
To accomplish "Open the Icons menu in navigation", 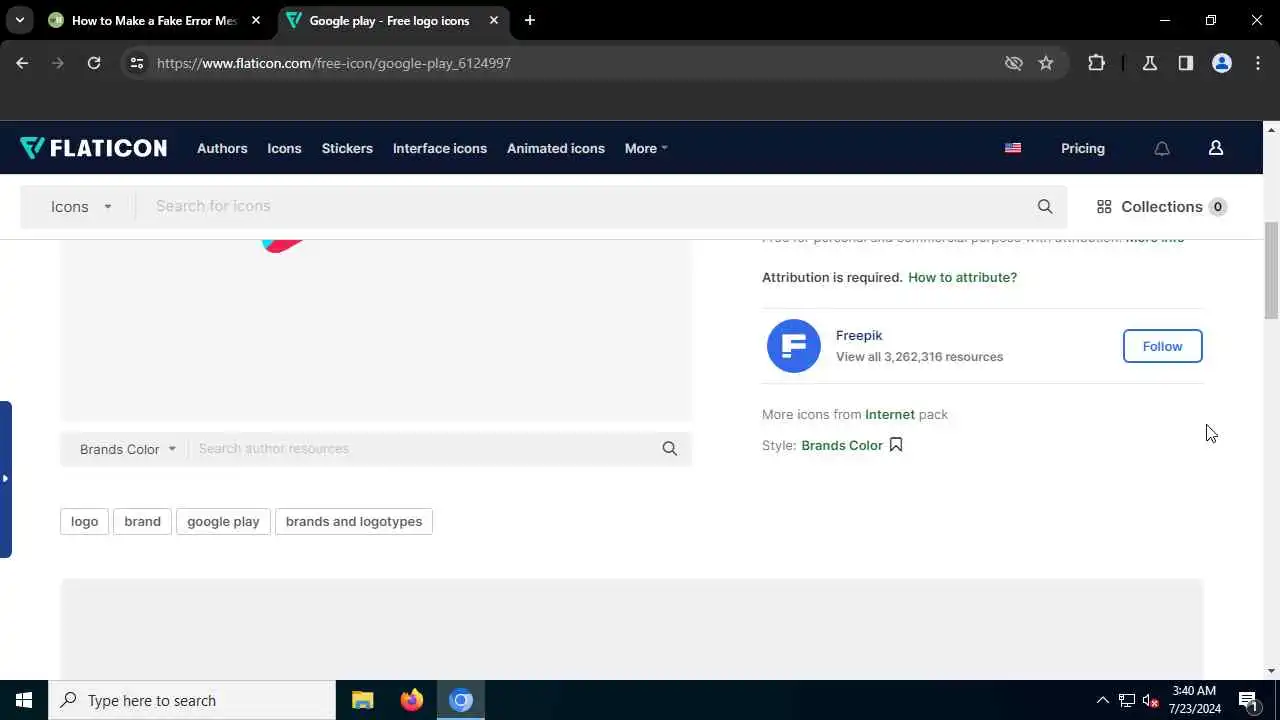I will coord(284,148).
